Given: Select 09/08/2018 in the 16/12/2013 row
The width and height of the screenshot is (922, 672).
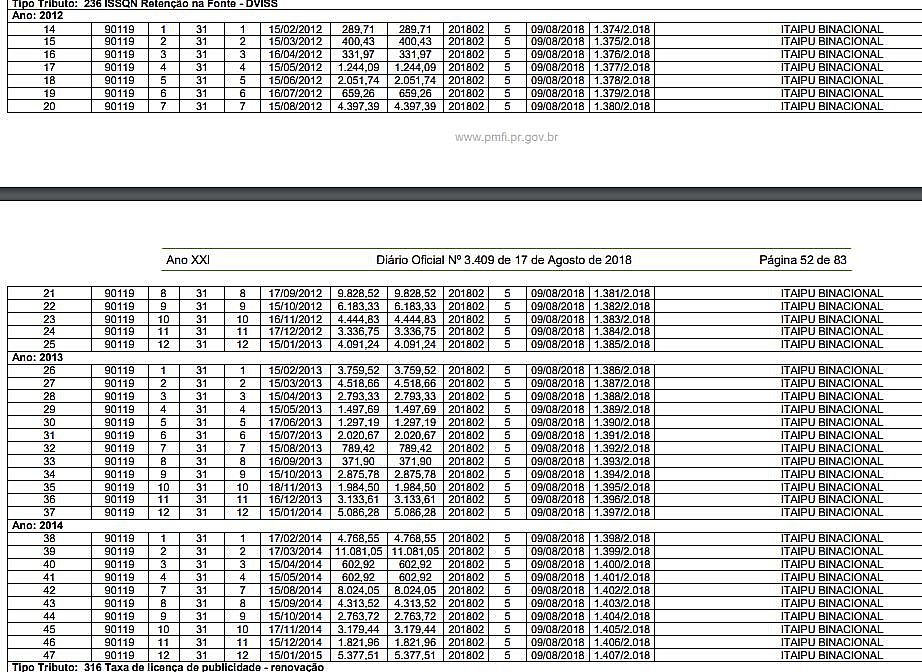Looking at the screenshot, I should tap(558, 499).
